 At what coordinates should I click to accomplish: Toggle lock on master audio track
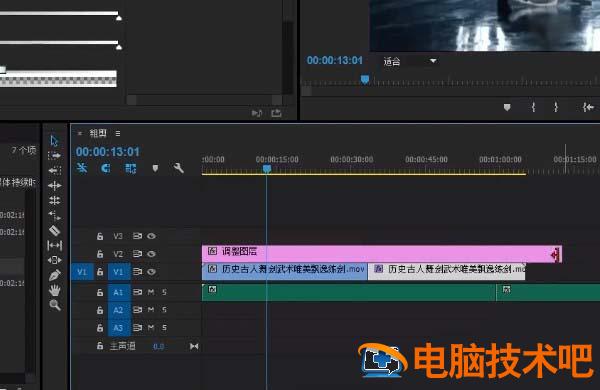pos(100,346)
